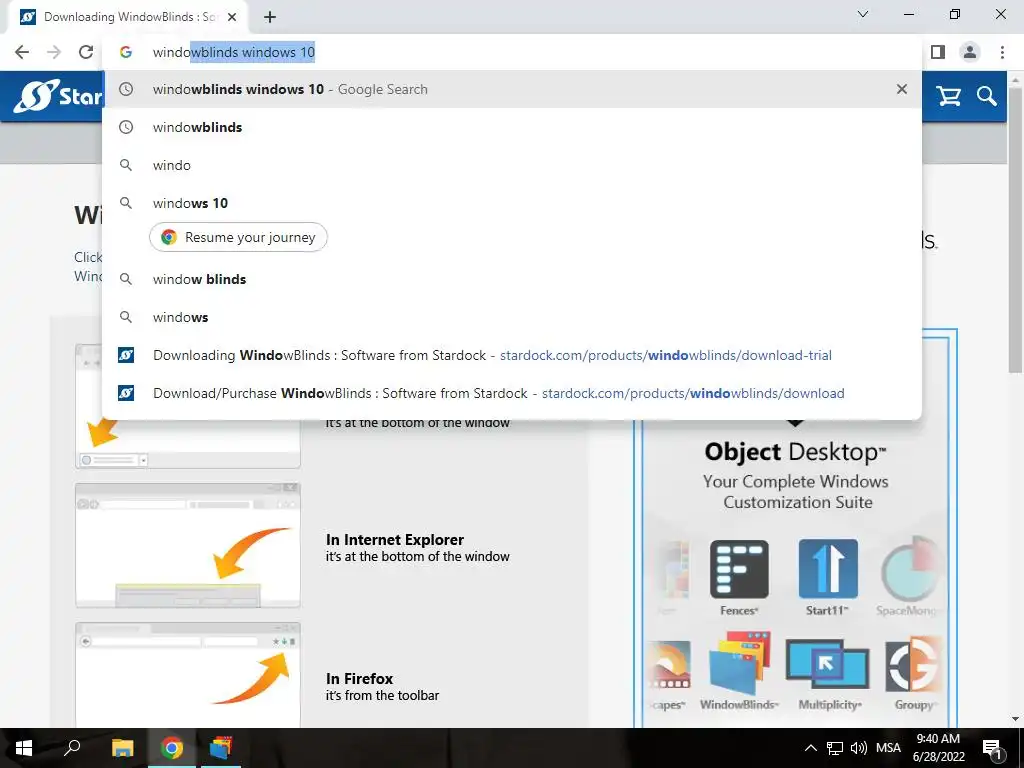Reload the page with refresh icon
Image resolution: width=1024 pixels, height=768 pixels.
(86, 52)
